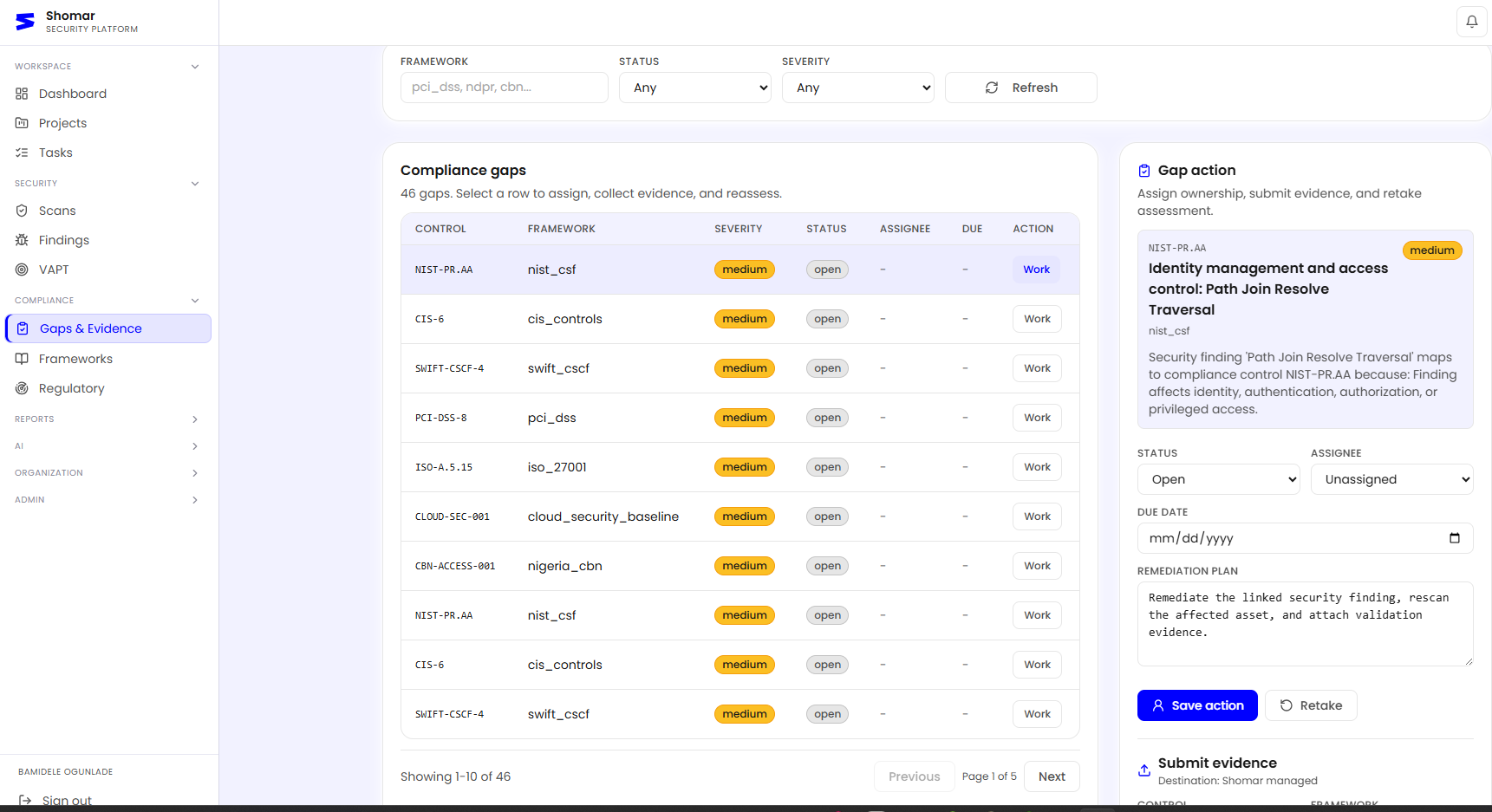The width and height of the screenshot is (1492, 812).
Task: Open the VAPT page
Action: coord(108,270)
